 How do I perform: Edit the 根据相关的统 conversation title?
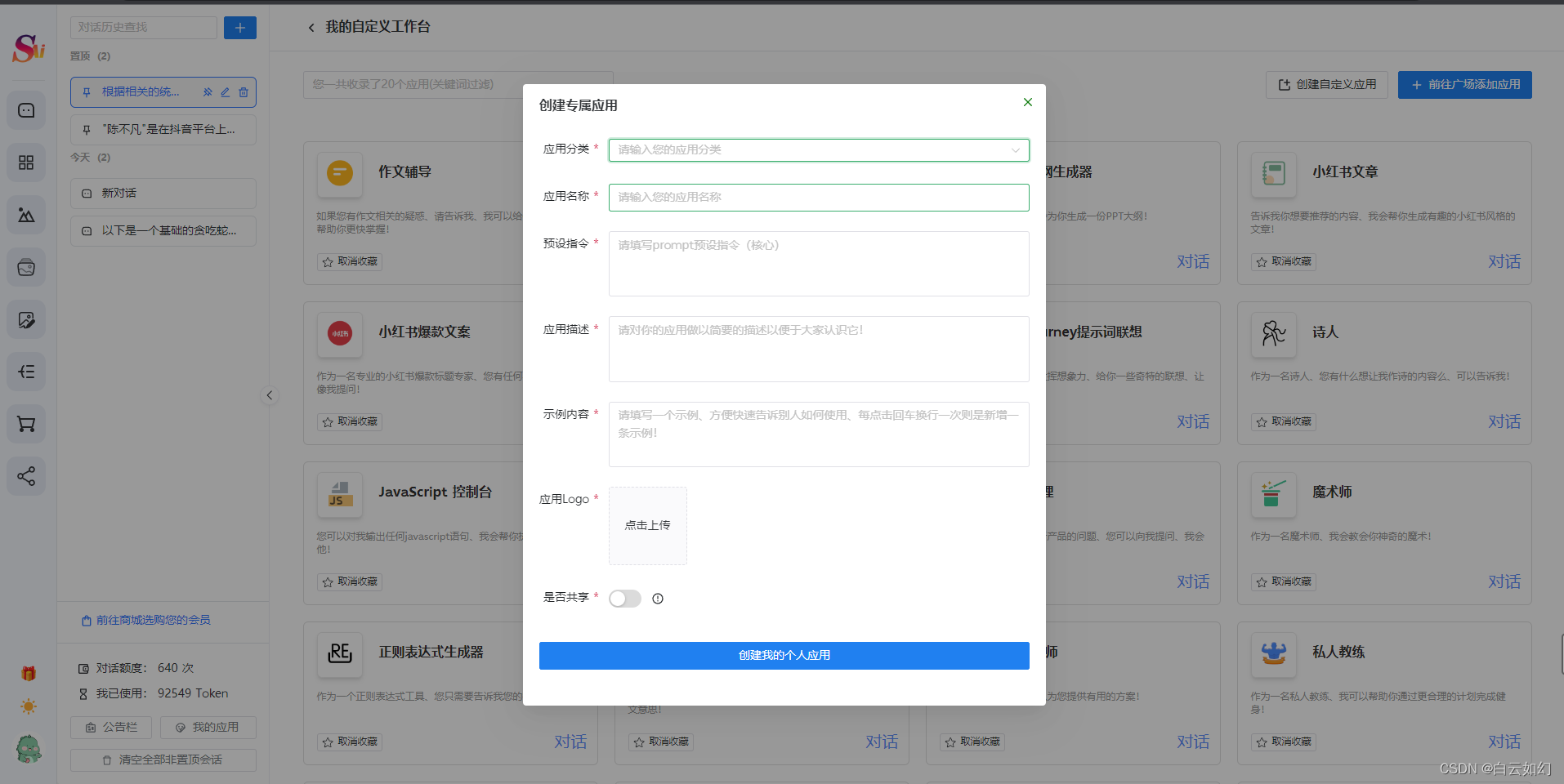click(x=226, y=92)
